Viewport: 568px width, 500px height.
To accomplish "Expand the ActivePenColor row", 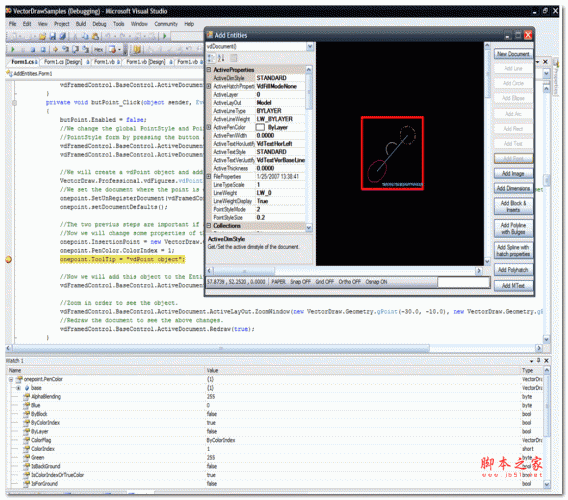I will 209,127.
